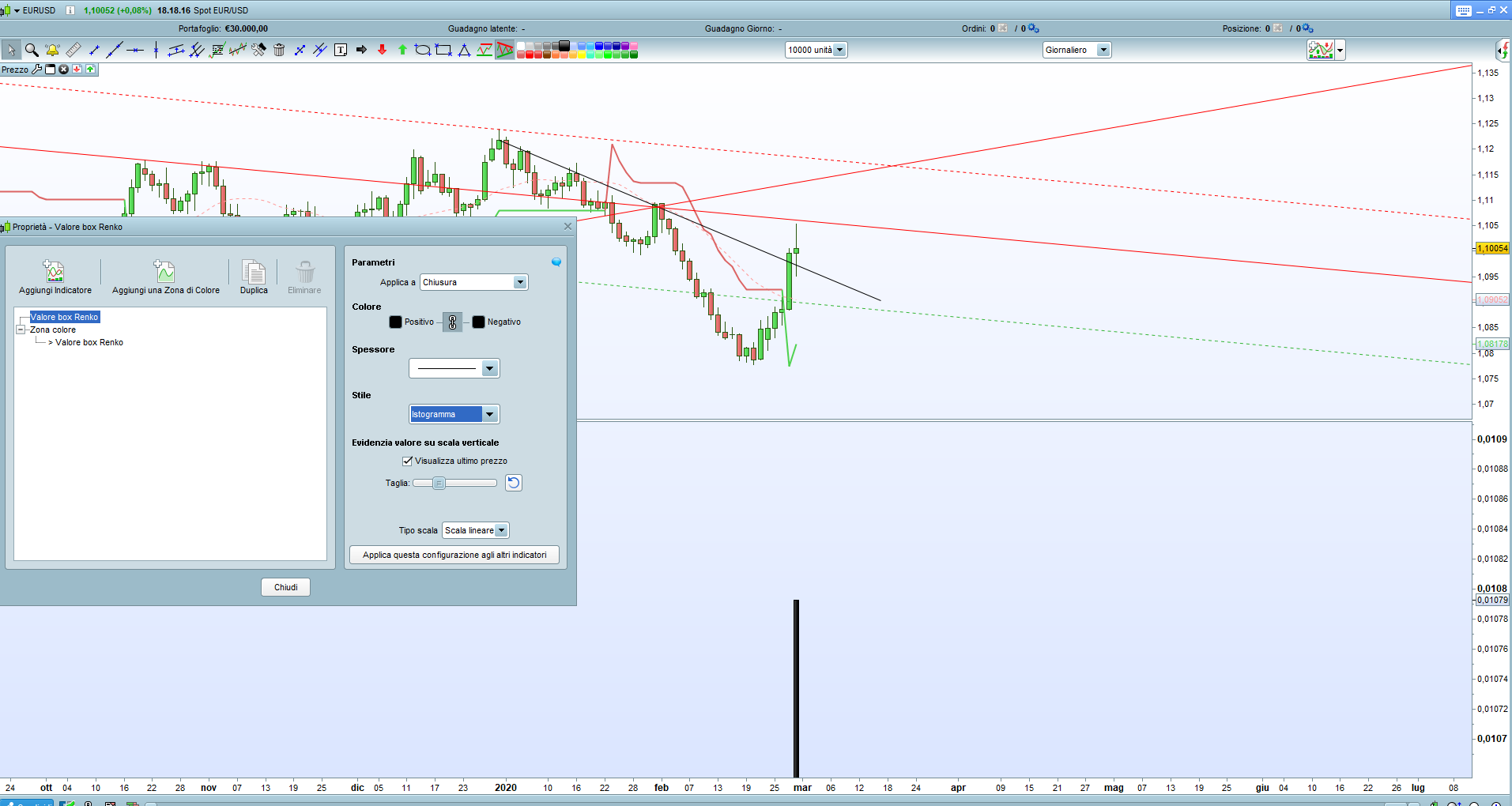Click the black Renko histogram bar
The image size is (1512, 806).
pyautogui.click(x=797, y=688)
